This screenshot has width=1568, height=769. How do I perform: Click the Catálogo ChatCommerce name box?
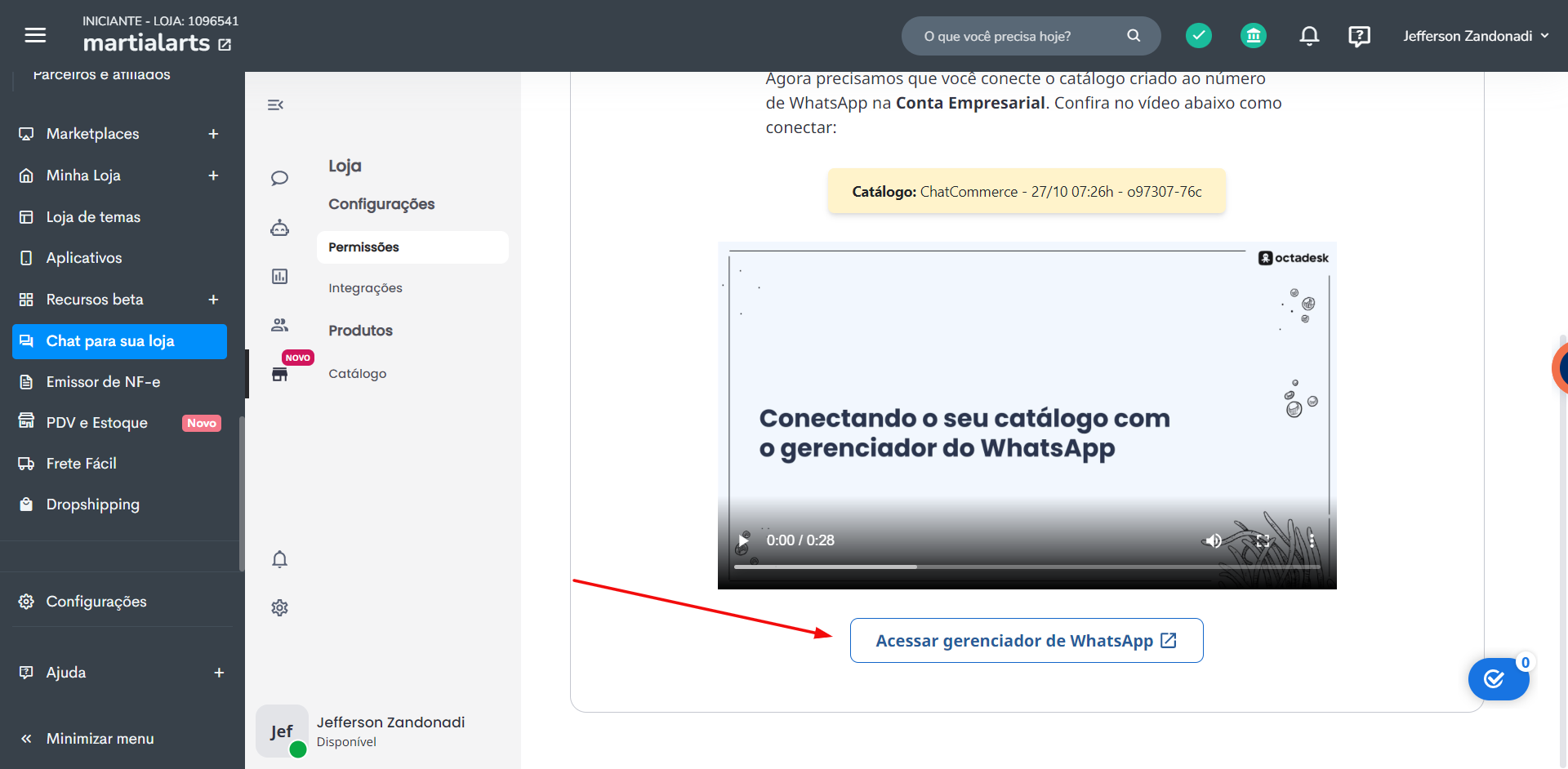click(1027, 192)
